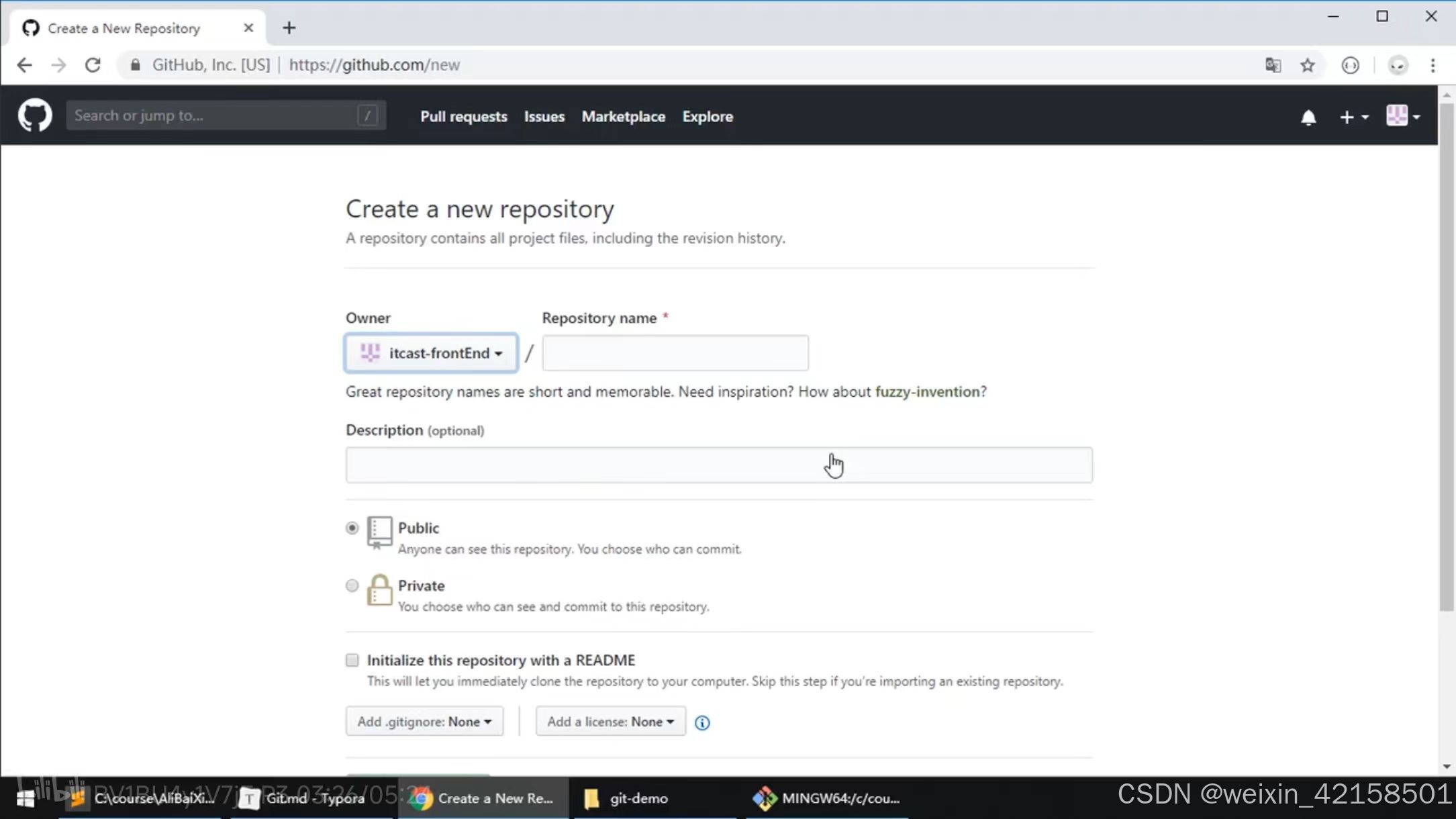The width and height of the screenshot is (1456, 819).
Task: Click the browser address bar URL
Action: [x=375, y=65]
